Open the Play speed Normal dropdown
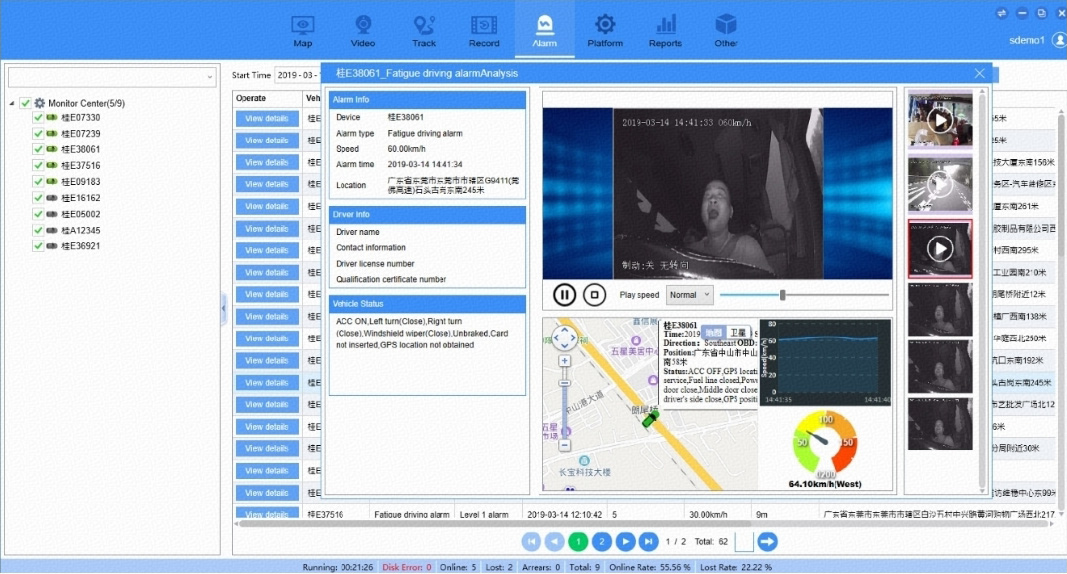 pos(689,295)
